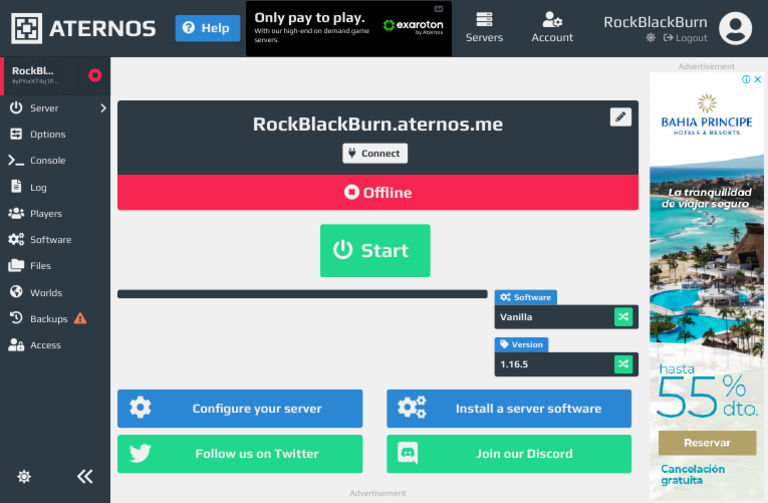Click the Aternos logo icon
This screenshot has width=768, height=503.
click(x=26, y=28)
